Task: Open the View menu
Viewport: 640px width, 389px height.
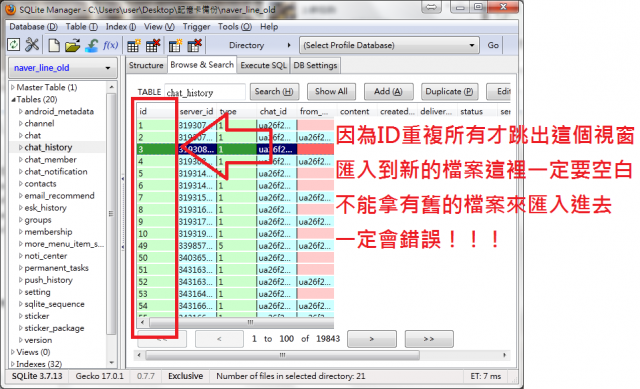Action: coord(159,27)
